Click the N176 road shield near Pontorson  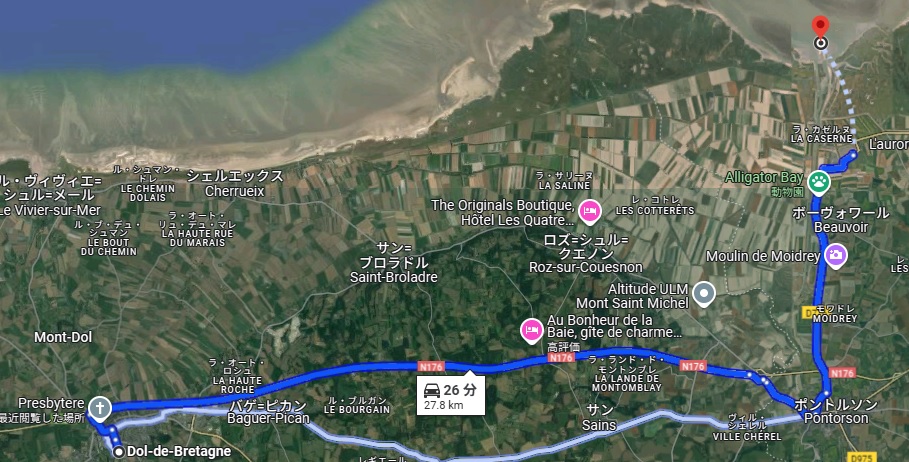click(842, 373)
